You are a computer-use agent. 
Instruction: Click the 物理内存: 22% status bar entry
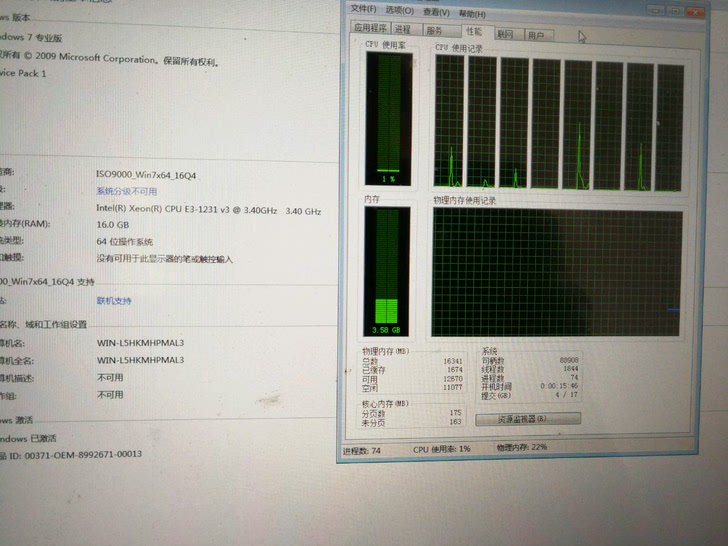(x=521, y=447)
